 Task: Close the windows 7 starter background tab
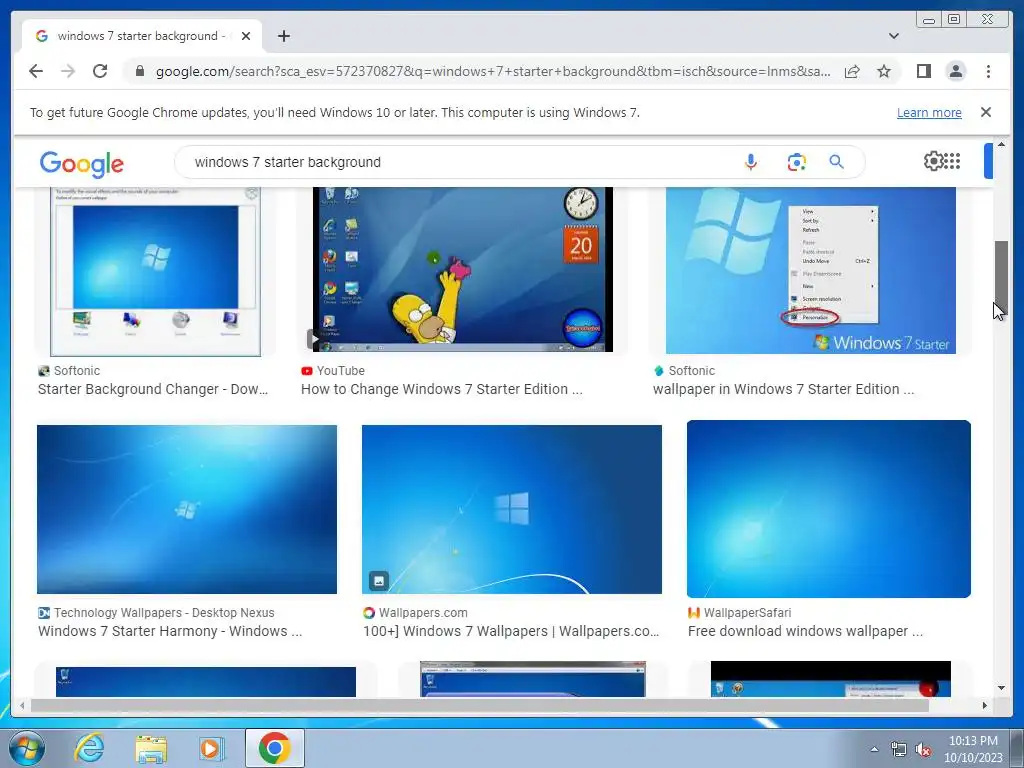click(x=246, y=36)
